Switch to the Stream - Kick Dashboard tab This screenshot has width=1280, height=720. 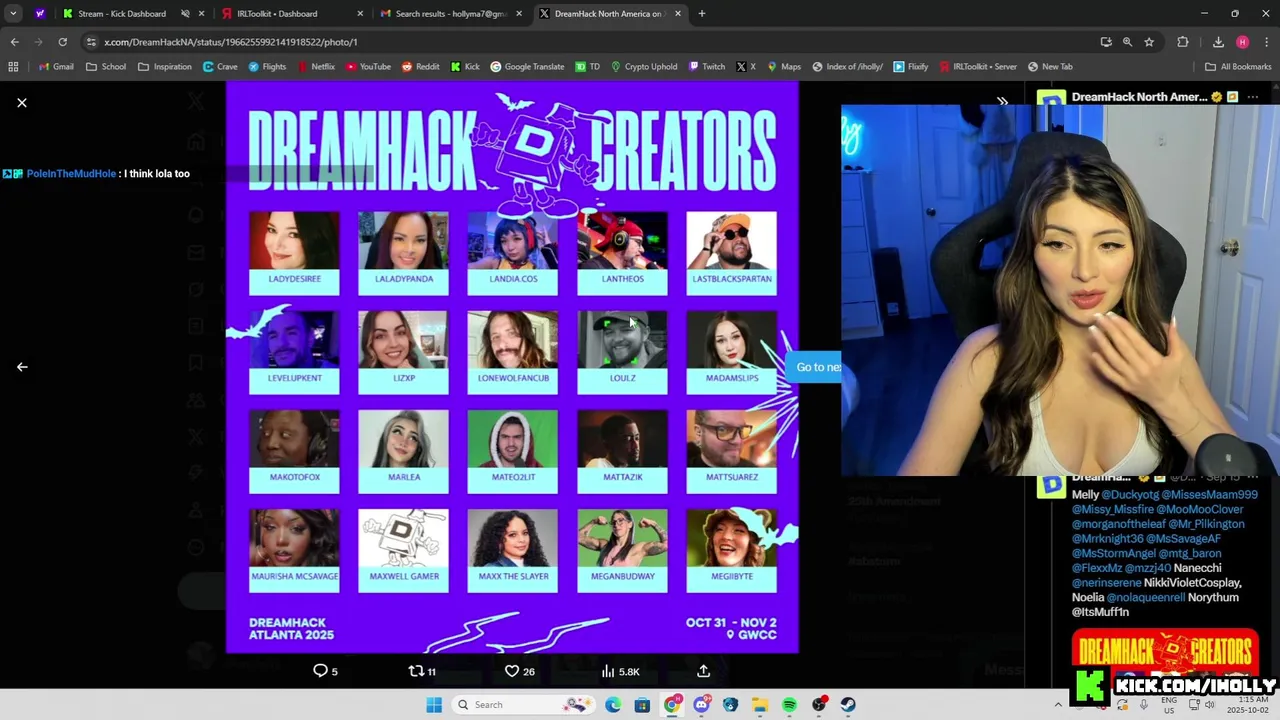click(x=121, y=14)
